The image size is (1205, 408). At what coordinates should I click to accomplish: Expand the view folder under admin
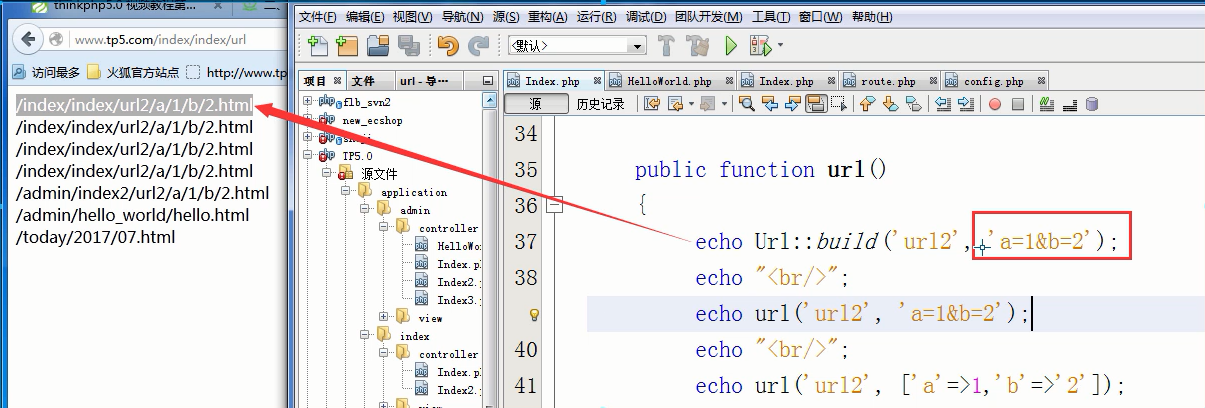383,317
